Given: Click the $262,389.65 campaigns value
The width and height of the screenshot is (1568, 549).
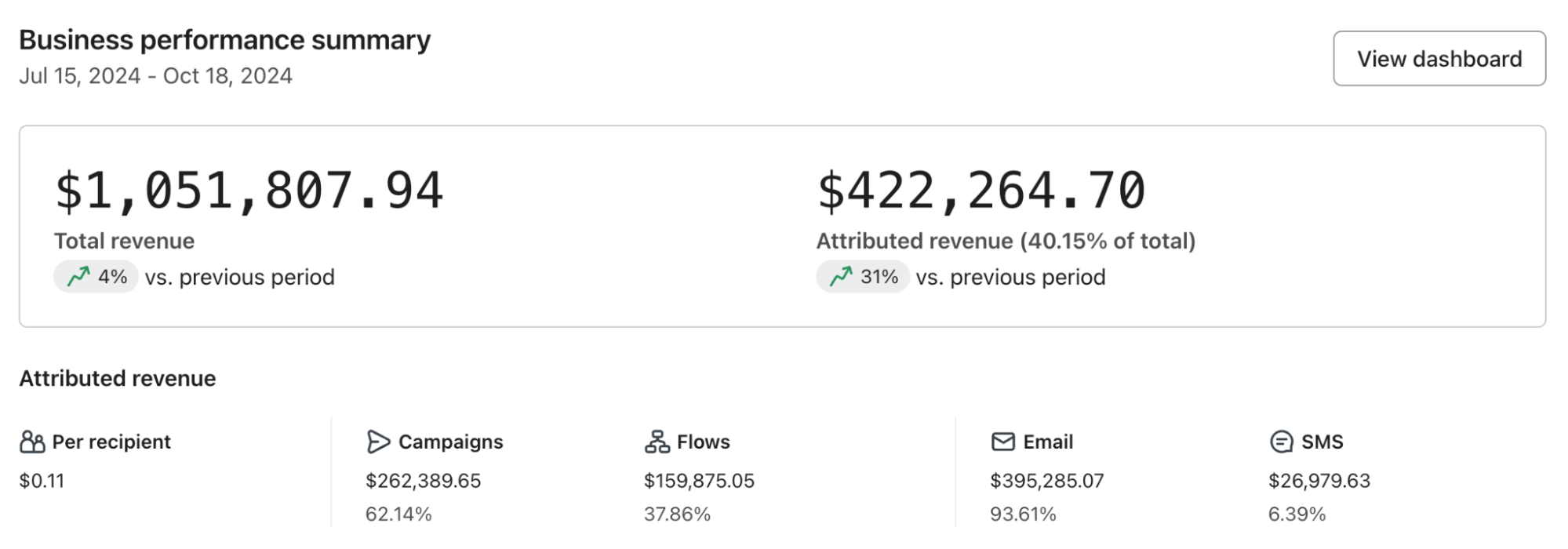Looking at the screenshot, I should point(424,481).
